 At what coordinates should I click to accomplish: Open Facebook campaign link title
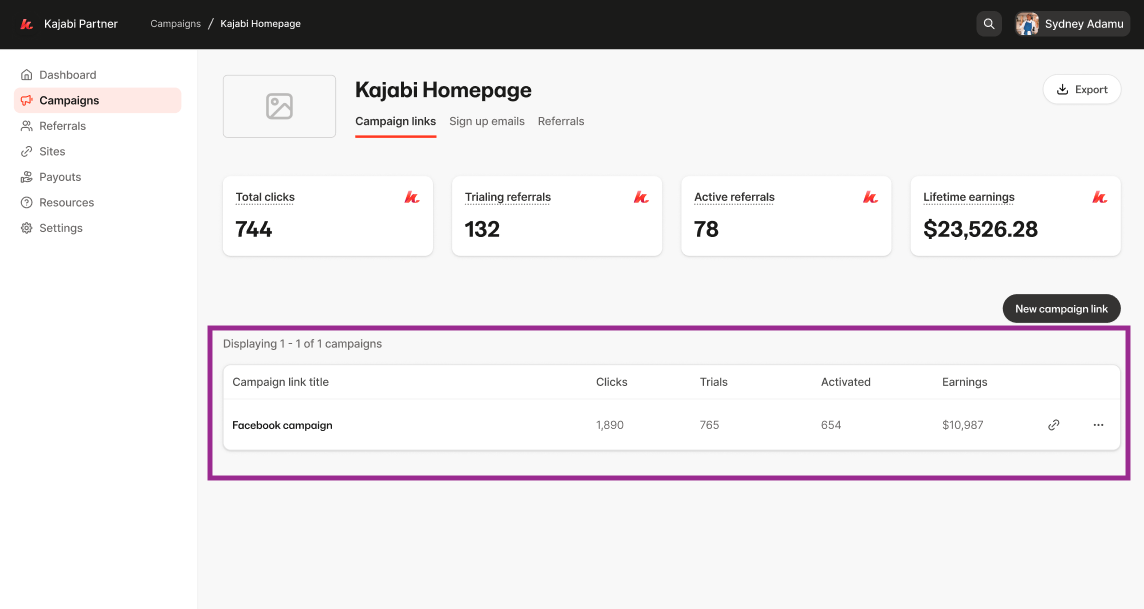[x=282, y=424]
